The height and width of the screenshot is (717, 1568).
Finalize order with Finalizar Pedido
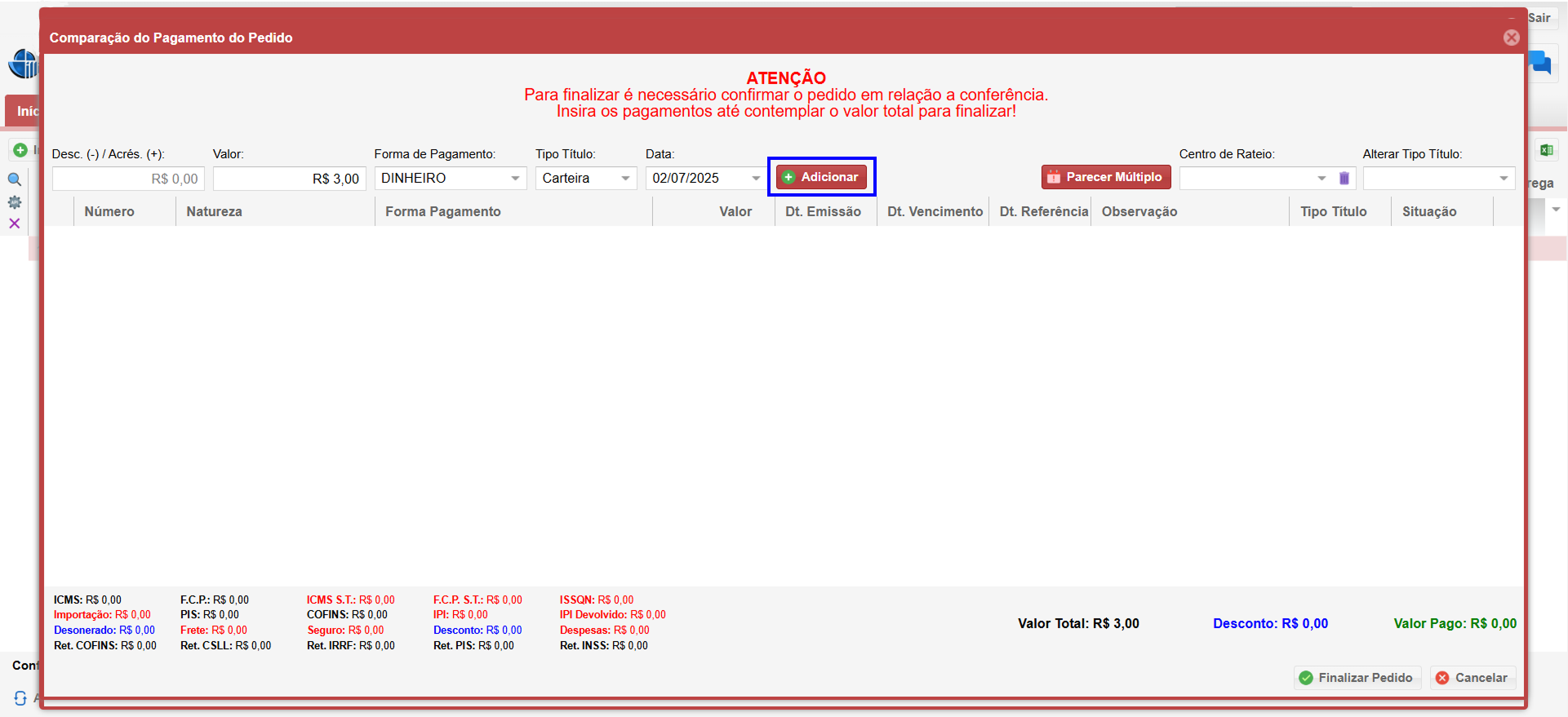click(x=1357, y=678)
